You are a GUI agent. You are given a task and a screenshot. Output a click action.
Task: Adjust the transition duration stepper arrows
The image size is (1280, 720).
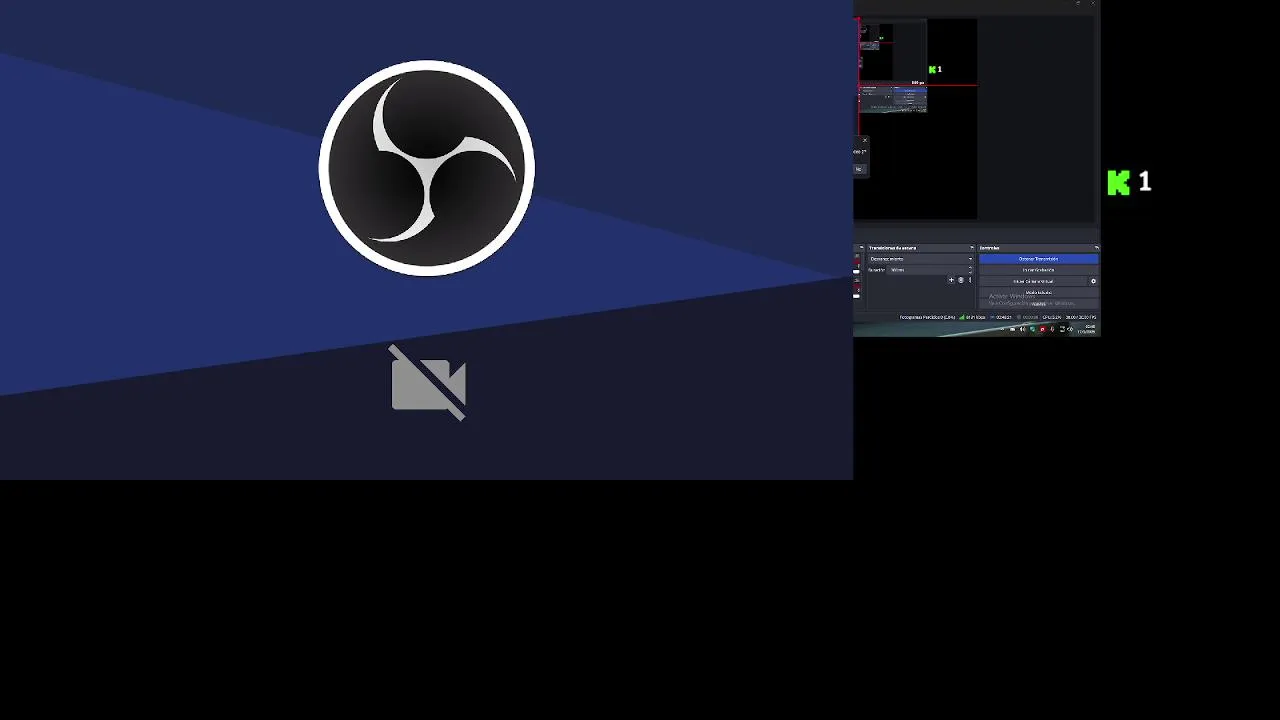pyautogui.click(x=969, y=270)
